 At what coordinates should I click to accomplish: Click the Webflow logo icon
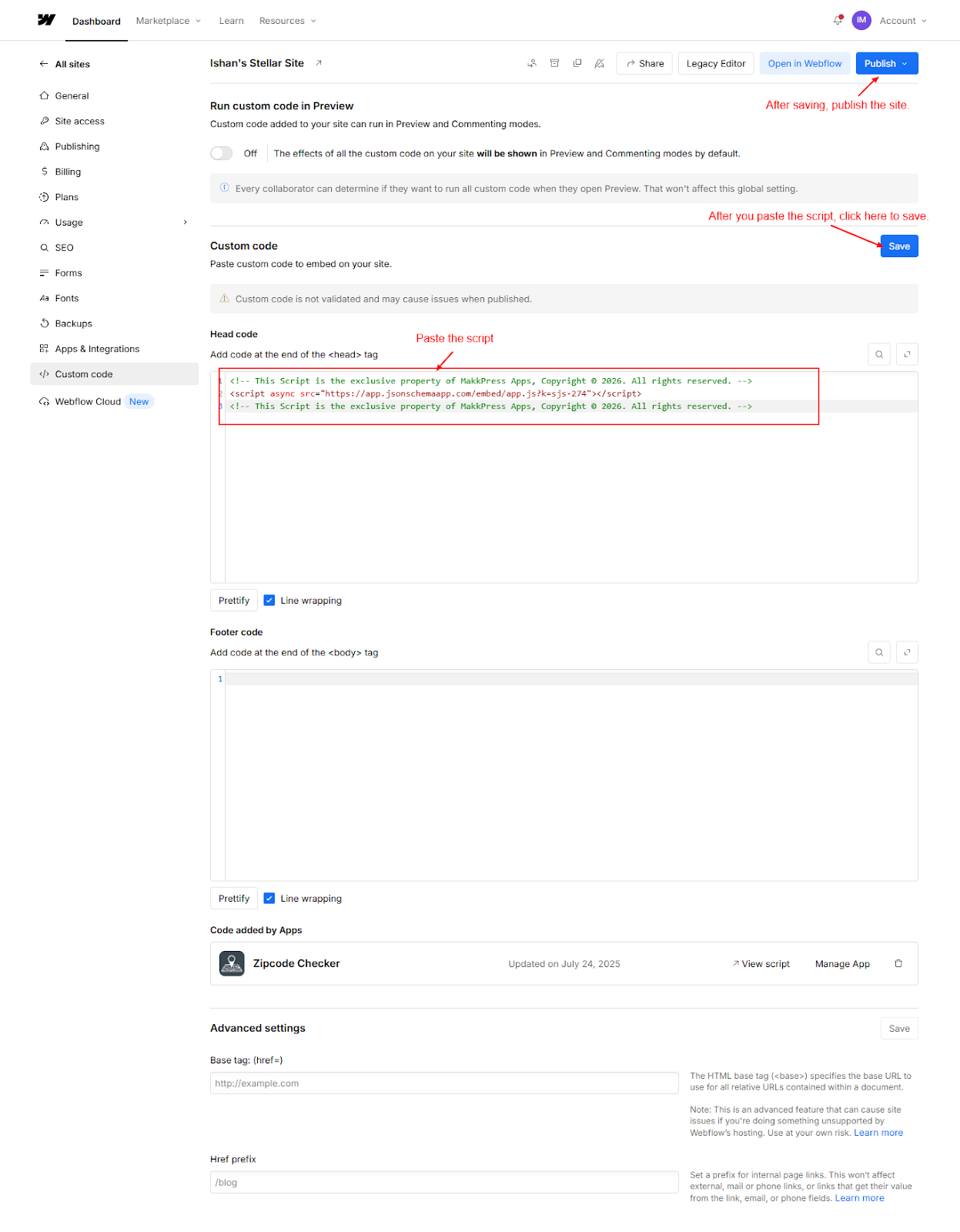click(46, 20)
